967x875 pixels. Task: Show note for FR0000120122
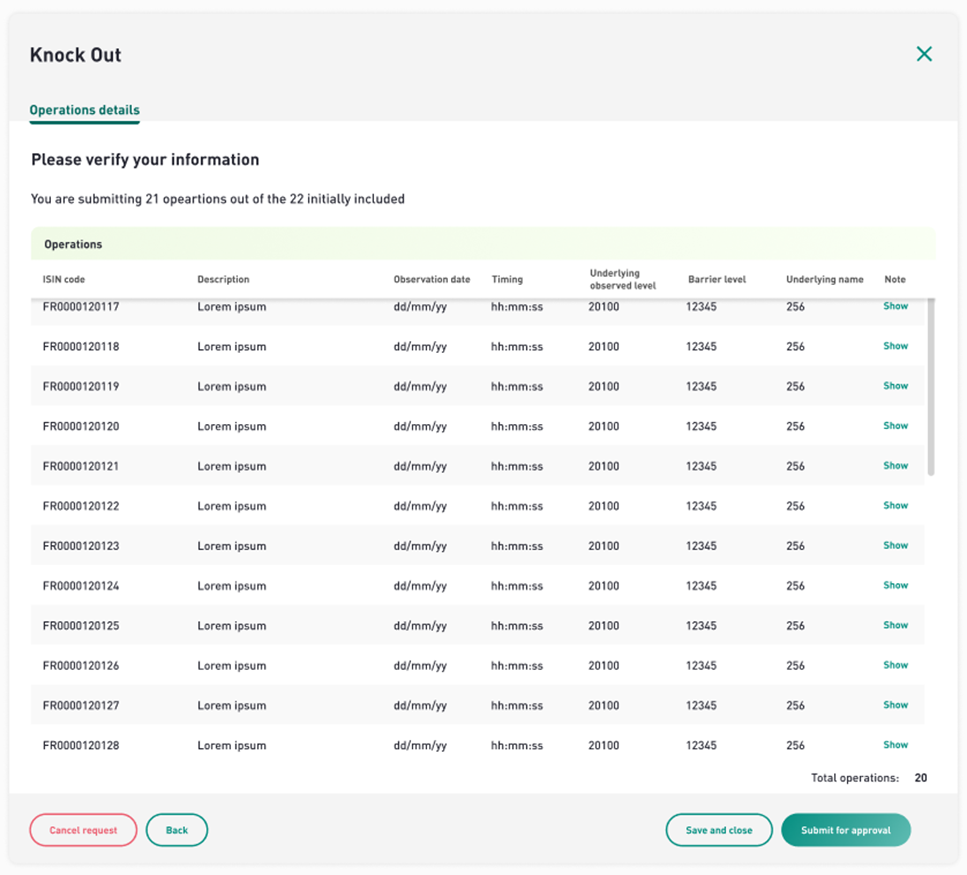pyautogui.click(x=895, y=505)
